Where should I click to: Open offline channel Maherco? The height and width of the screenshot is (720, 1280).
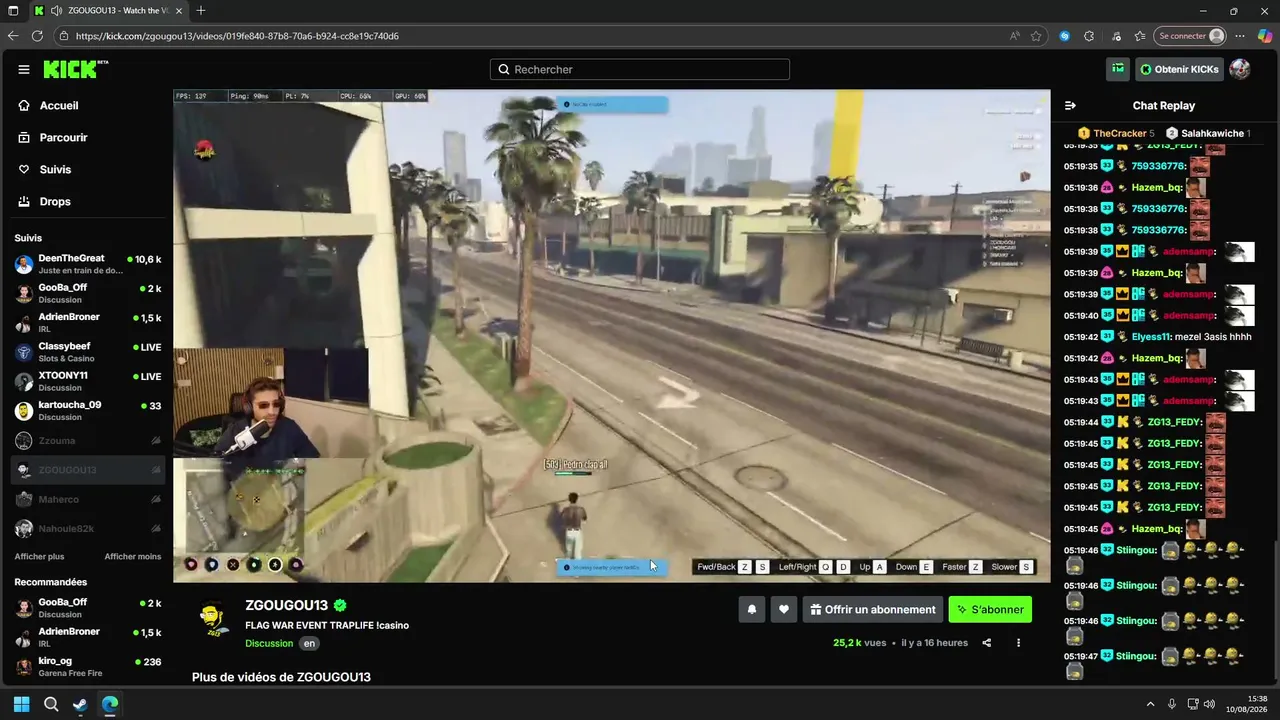(87, 499)
